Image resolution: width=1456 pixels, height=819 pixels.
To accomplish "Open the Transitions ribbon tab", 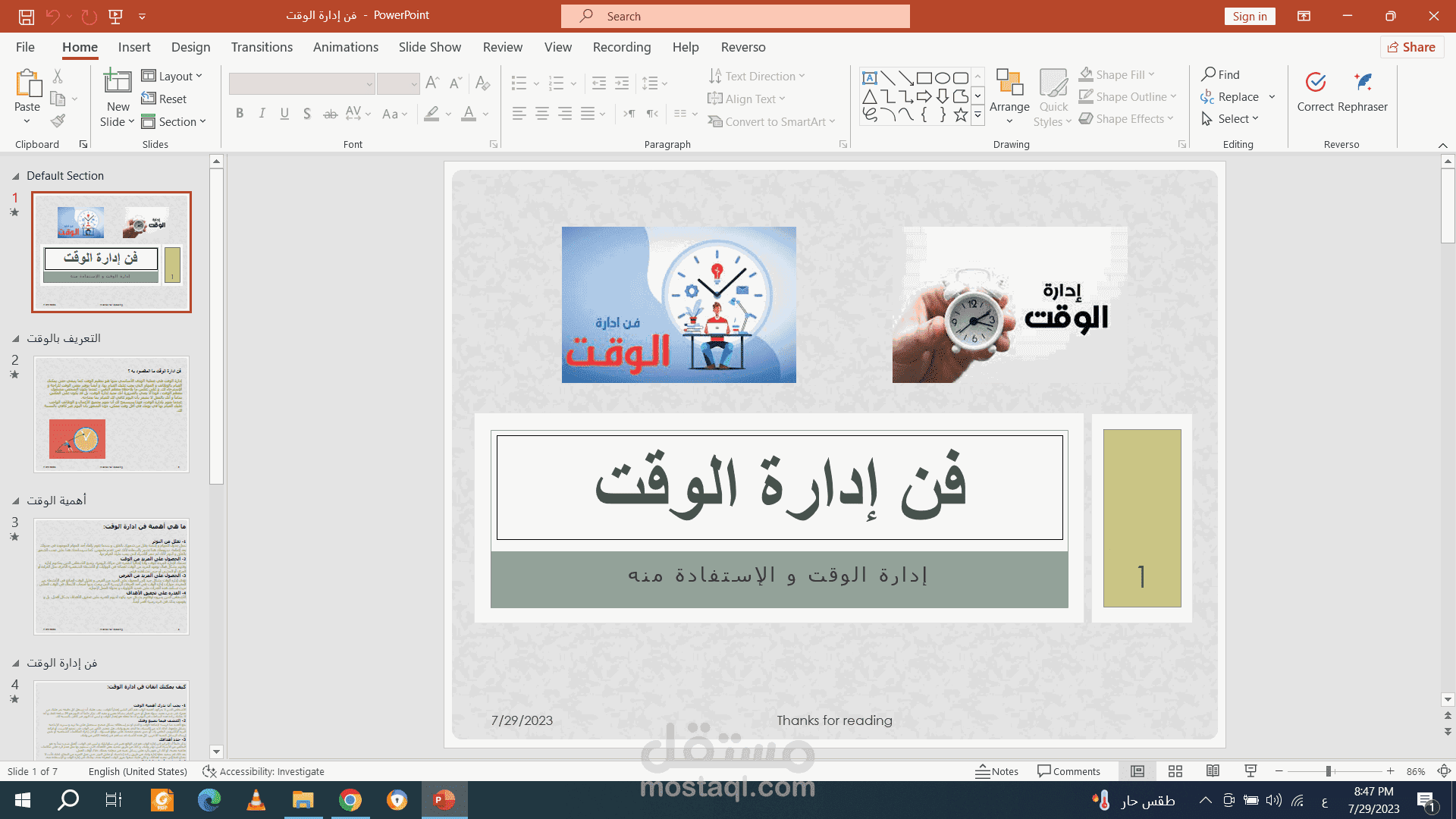I will [x=262, y=47].
